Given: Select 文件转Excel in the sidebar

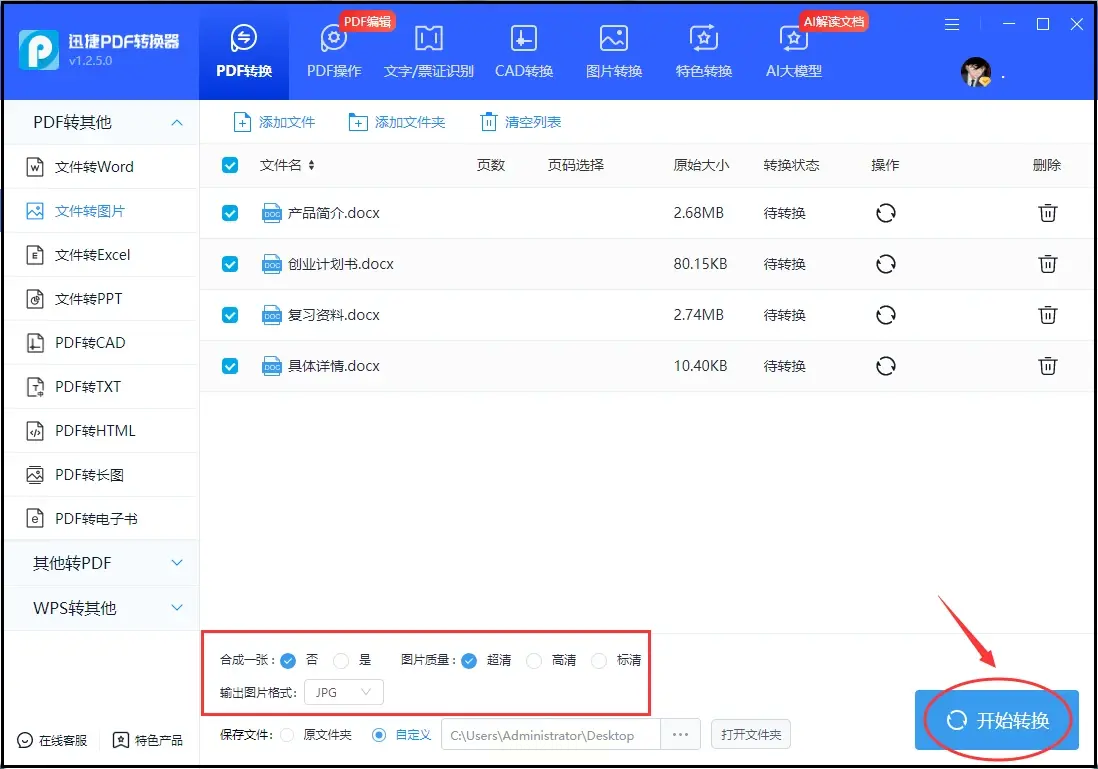Looking at the screenshot, I should click(x=92, y=255).
